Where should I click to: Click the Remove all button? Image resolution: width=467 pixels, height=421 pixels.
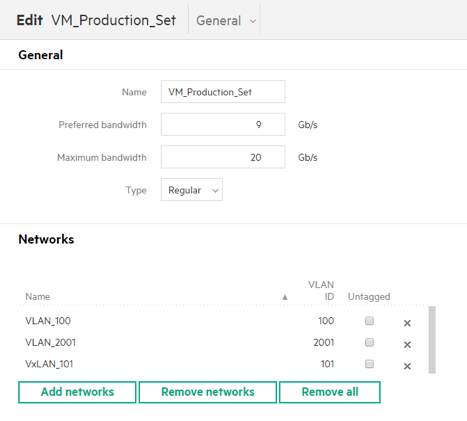point(330,392)
